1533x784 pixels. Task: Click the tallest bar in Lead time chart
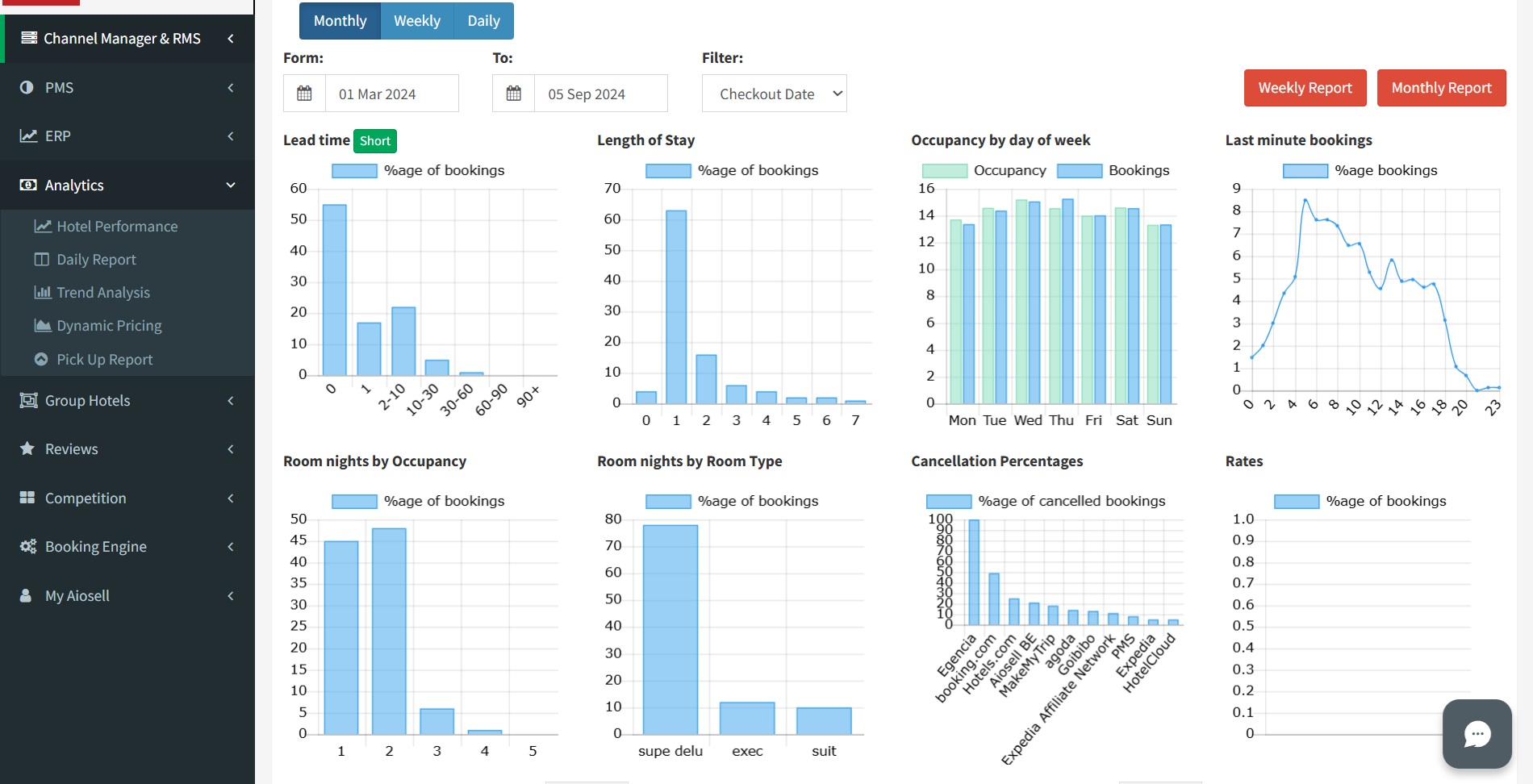(x=335, y=290)
